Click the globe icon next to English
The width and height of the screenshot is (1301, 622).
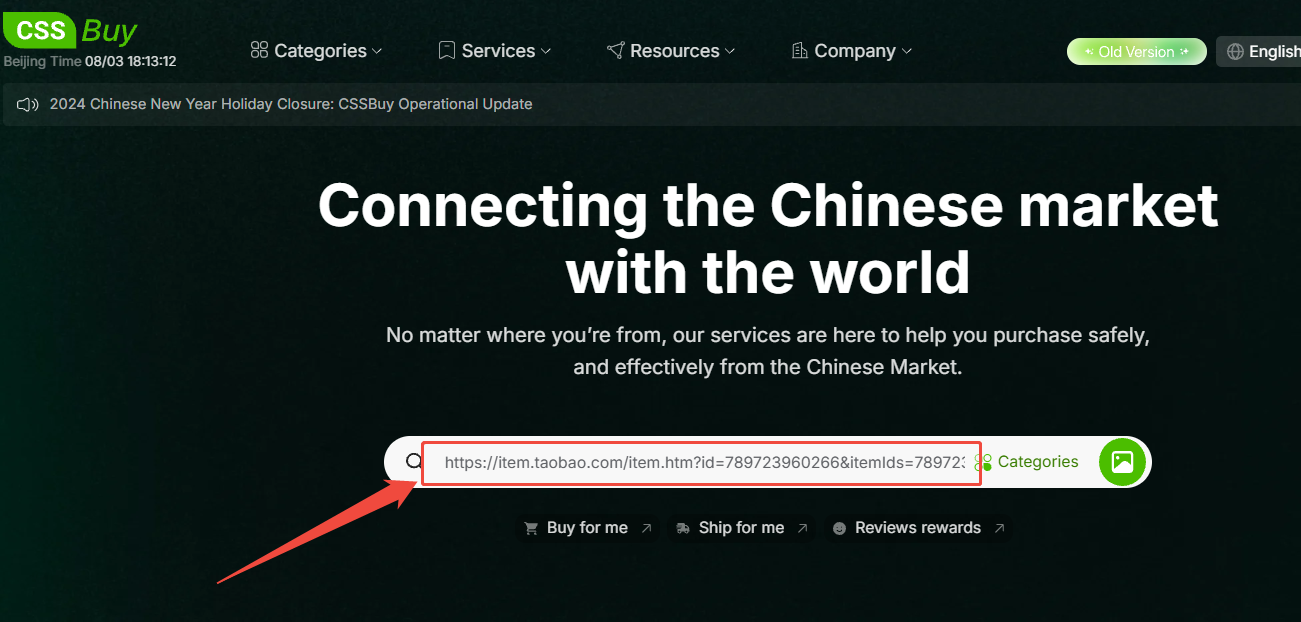pos(1236,52)
